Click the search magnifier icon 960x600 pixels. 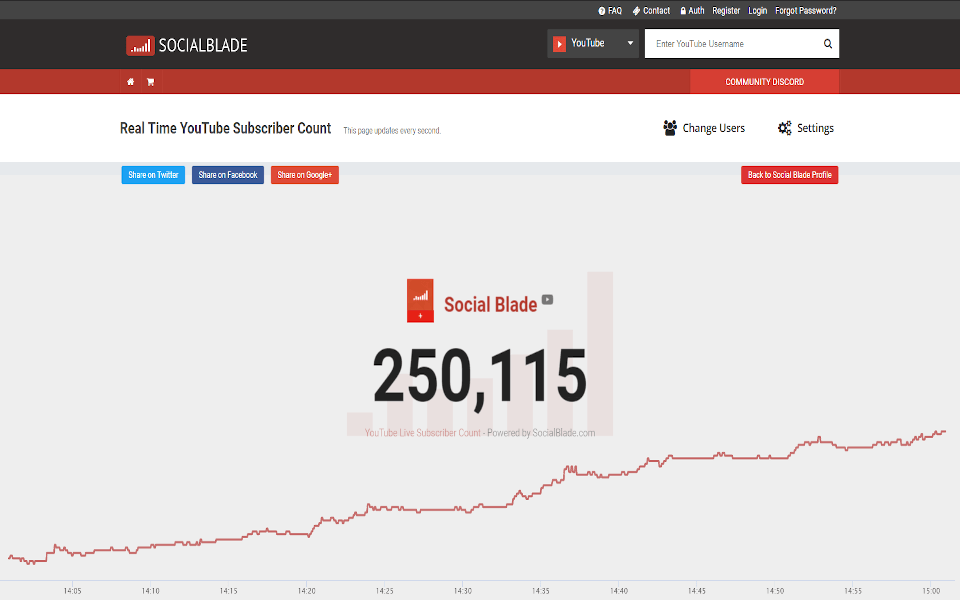pos(828,43)
